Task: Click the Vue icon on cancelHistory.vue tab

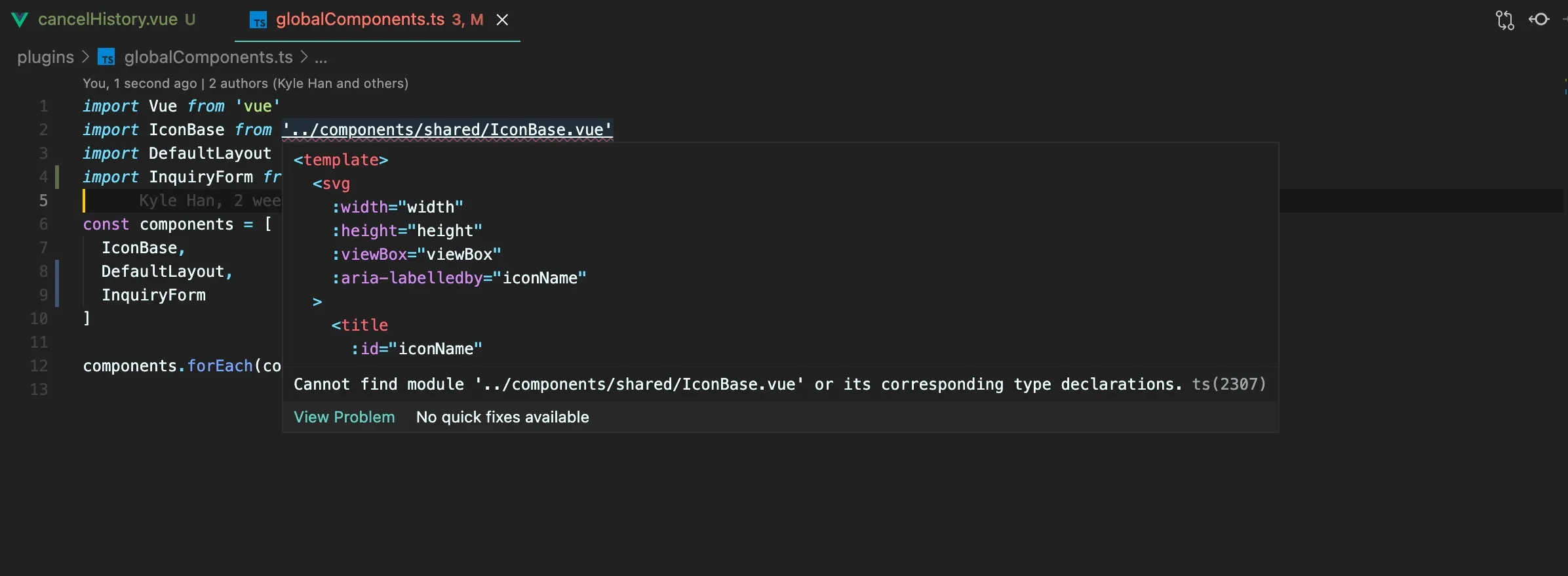Action: pyautogui.click(x=20, y=20)
